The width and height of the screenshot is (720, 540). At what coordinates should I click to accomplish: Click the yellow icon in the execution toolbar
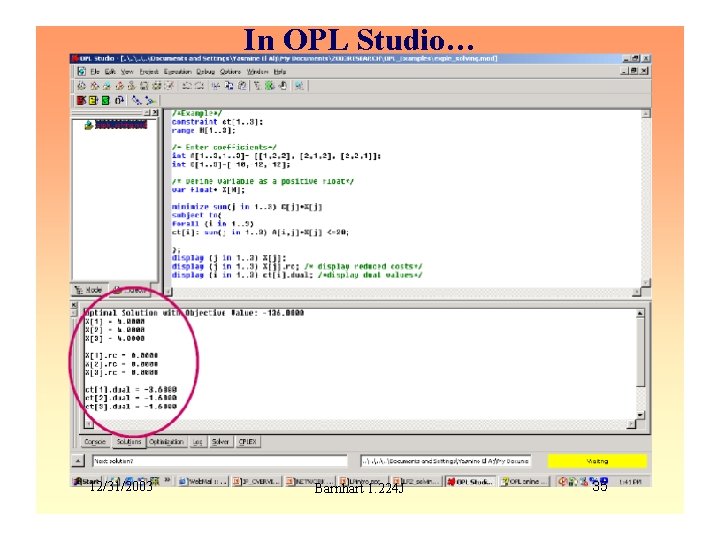click(x=94, y=100)
